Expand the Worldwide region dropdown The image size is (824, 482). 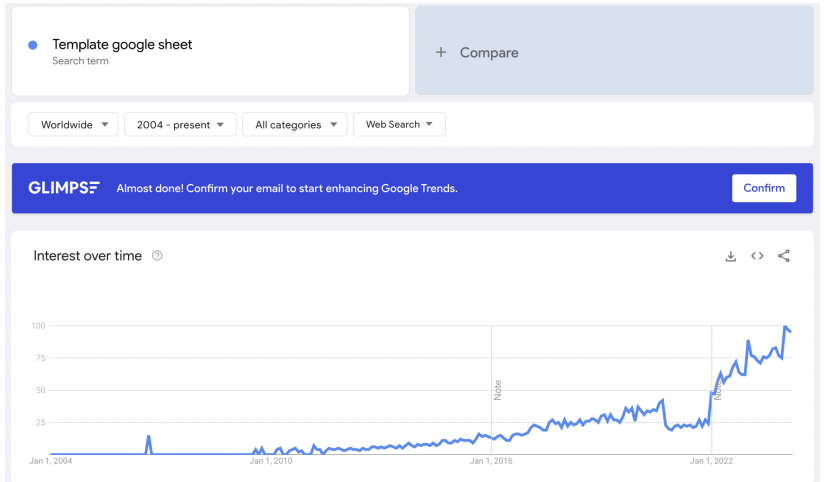pyautogui.click(x=73, y=125)
